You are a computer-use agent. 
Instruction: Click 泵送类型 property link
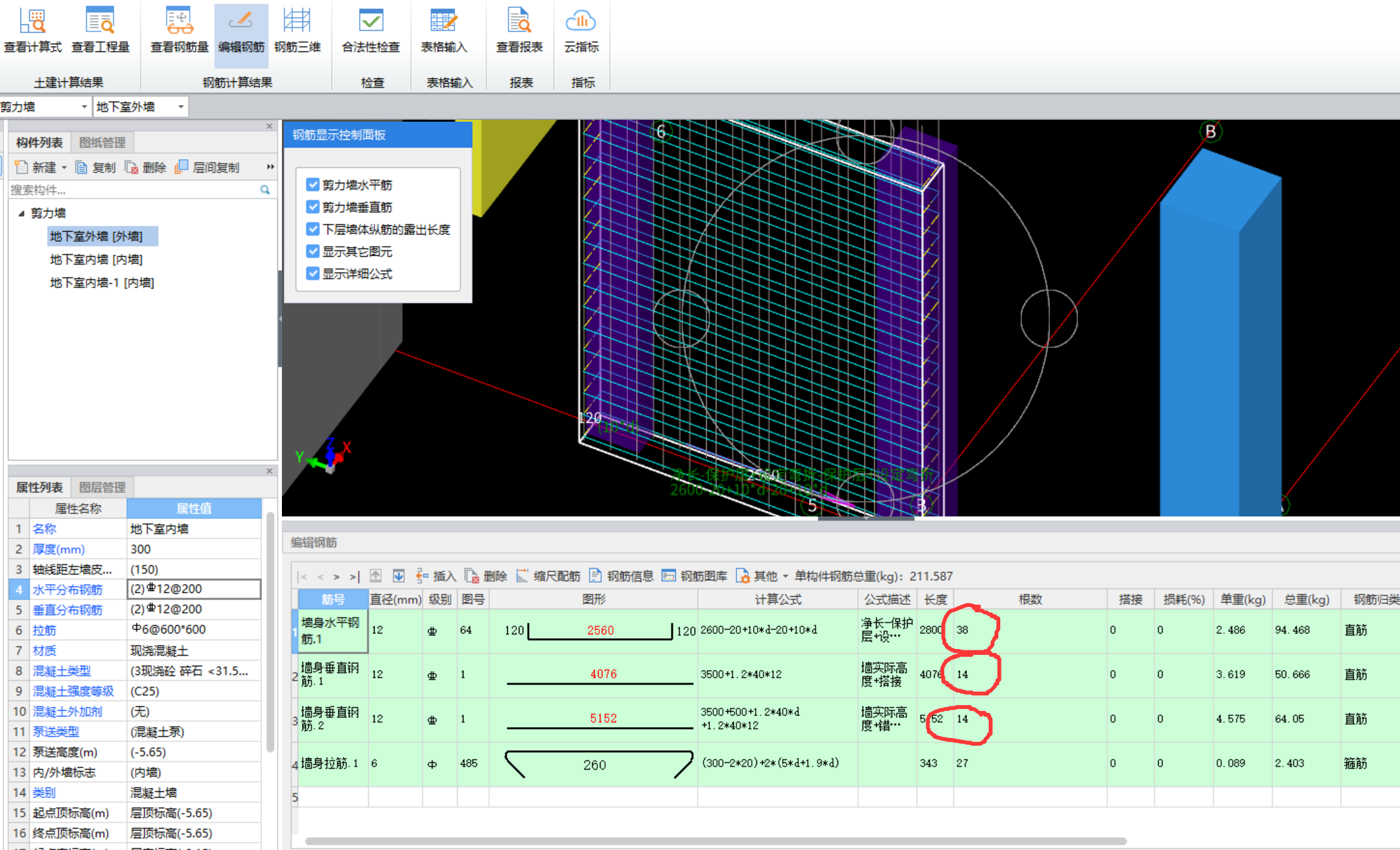(56, 732)
